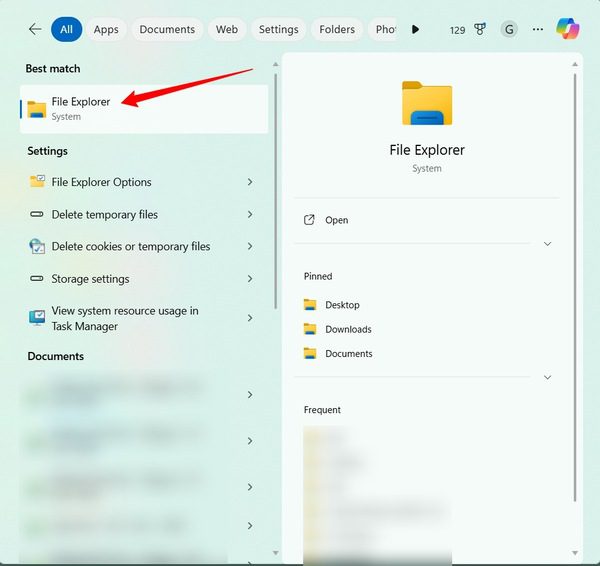Click the Open external-link icon

click(x=309, y=220)
